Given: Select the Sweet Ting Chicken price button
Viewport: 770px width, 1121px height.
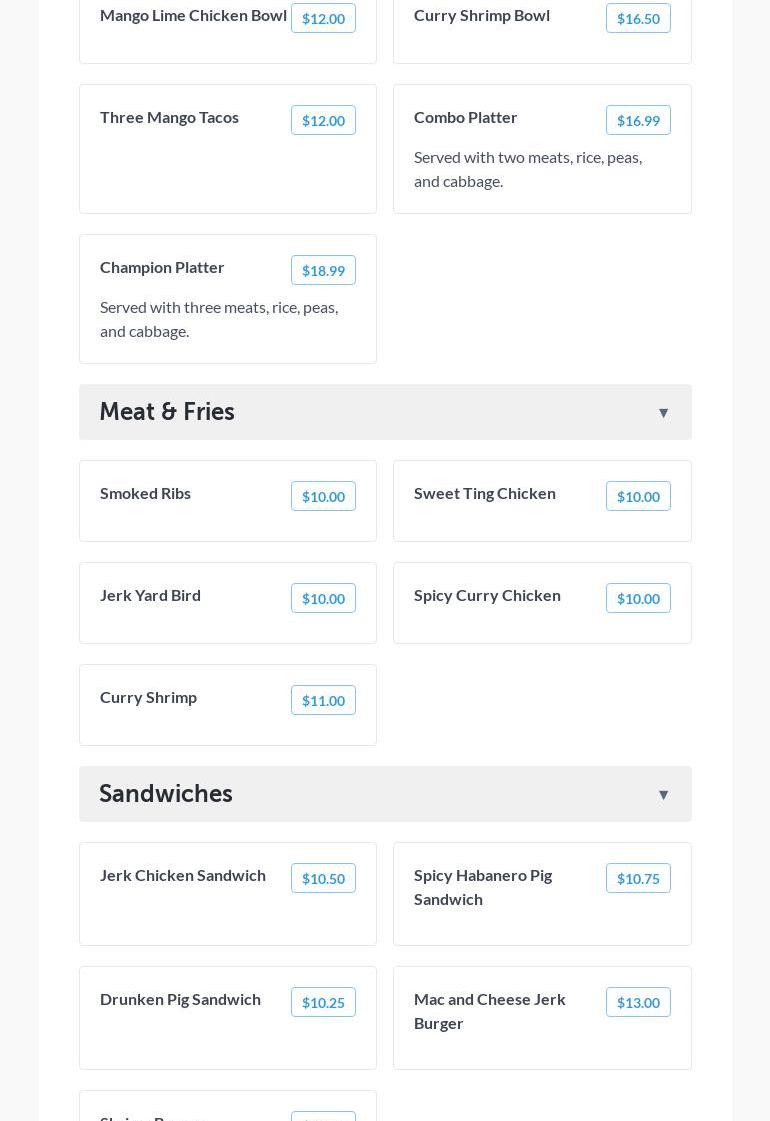Looking at the screenshot, I should click(638, 497).
